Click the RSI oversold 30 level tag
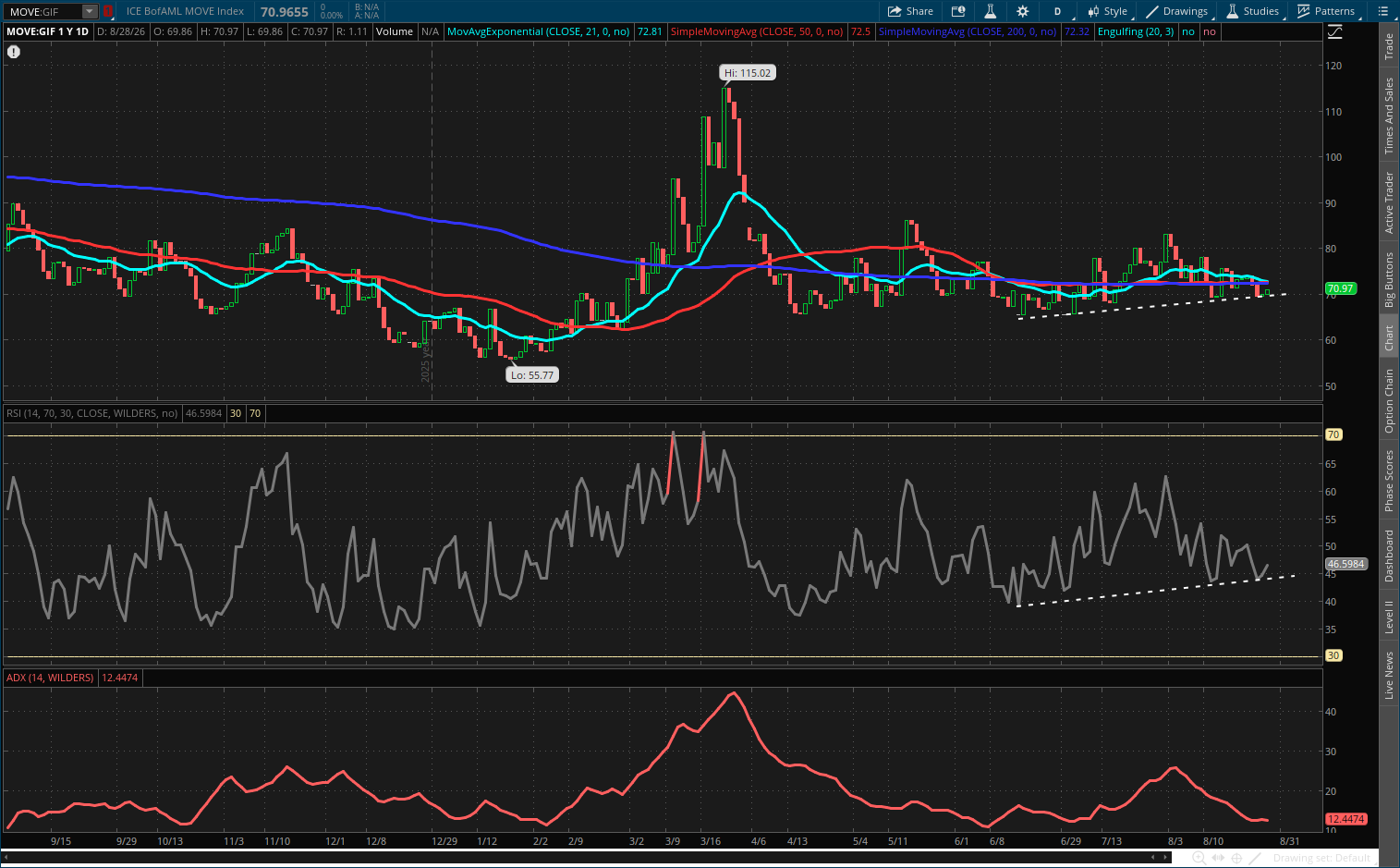The height and width of the screenshot is (868, 1400). point(1333,655)
